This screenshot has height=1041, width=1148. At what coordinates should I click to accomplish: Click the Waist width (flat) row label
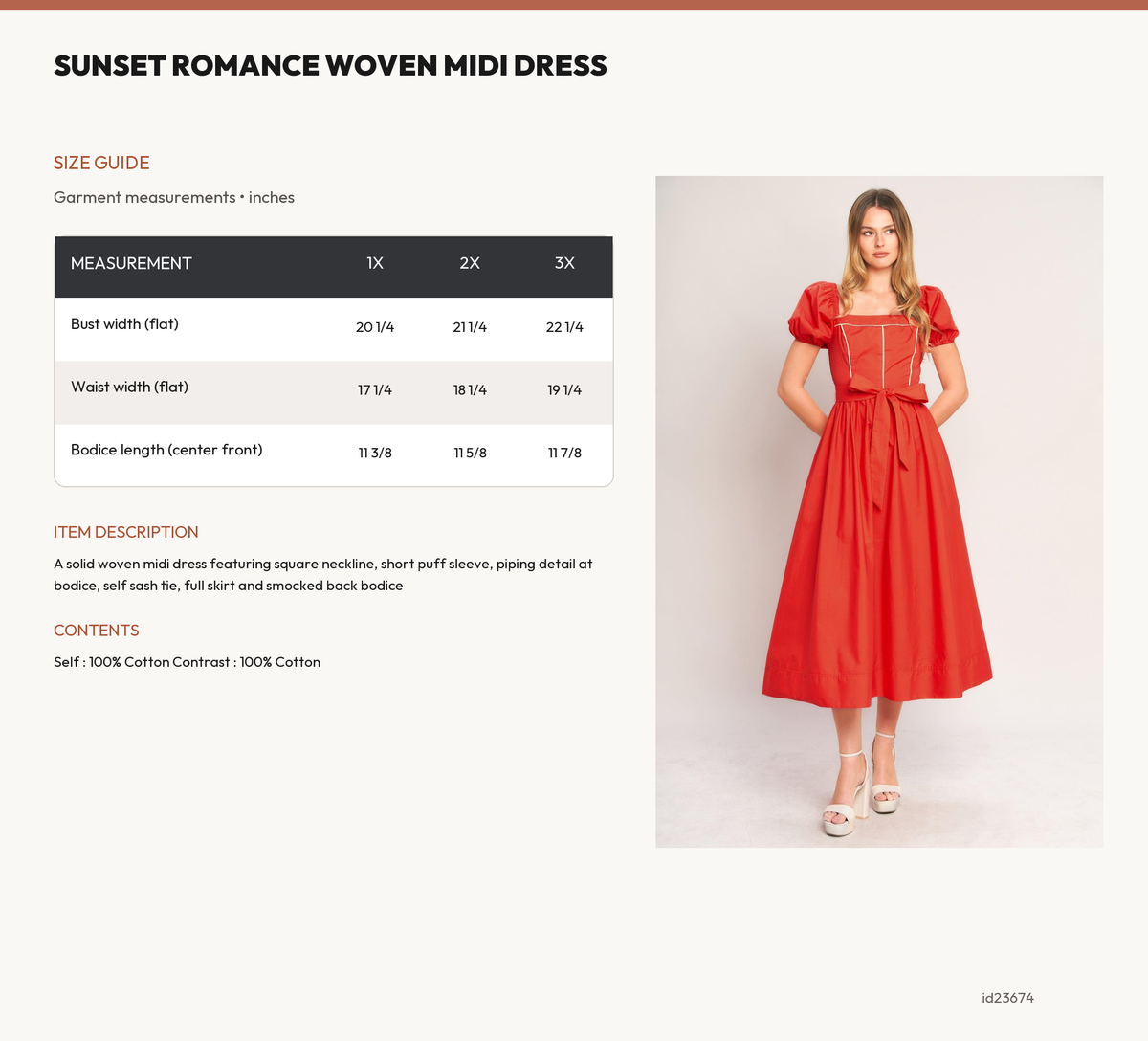point(129,387)
